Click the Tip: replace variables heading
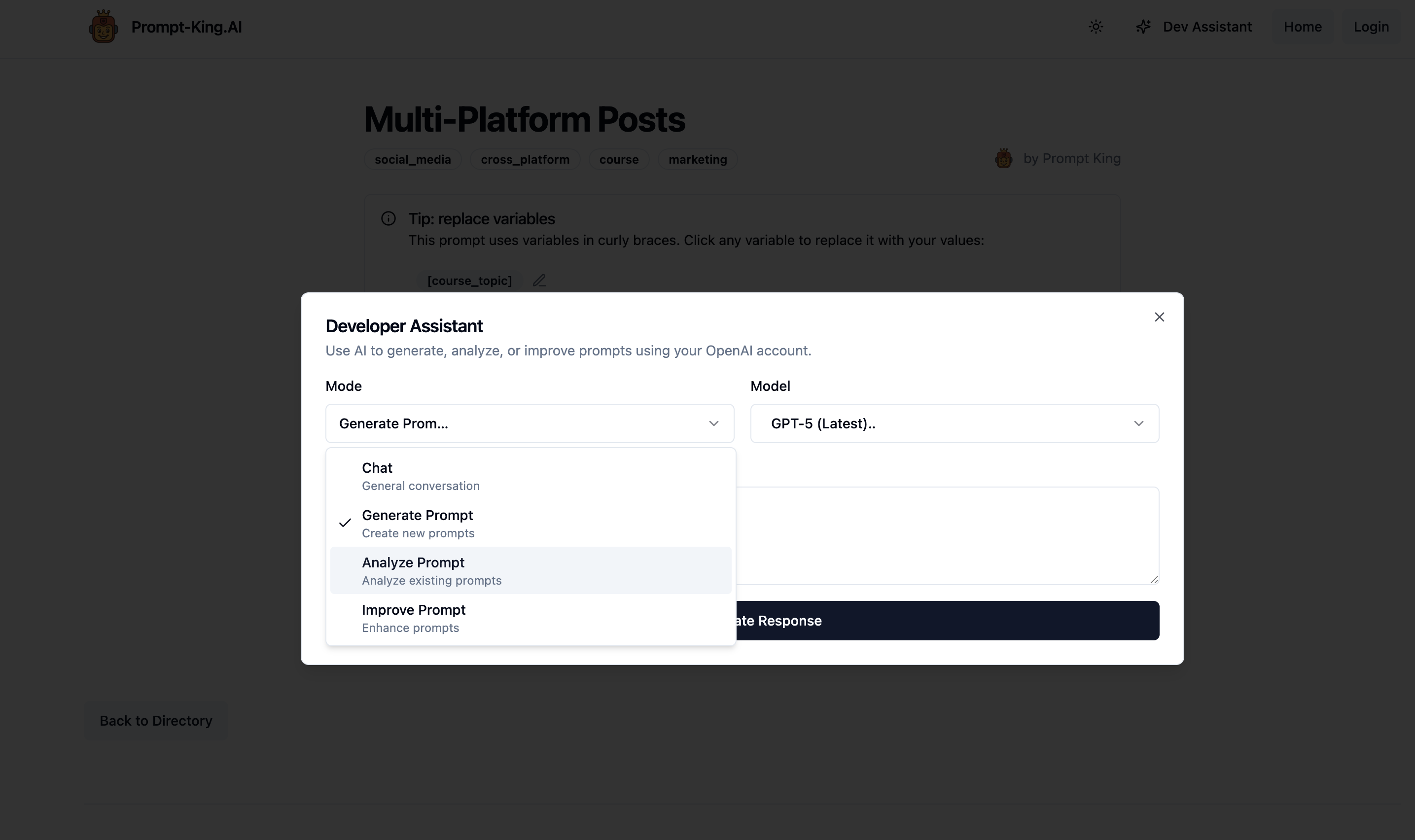The image size is (1415, 840). click(482, 218)
